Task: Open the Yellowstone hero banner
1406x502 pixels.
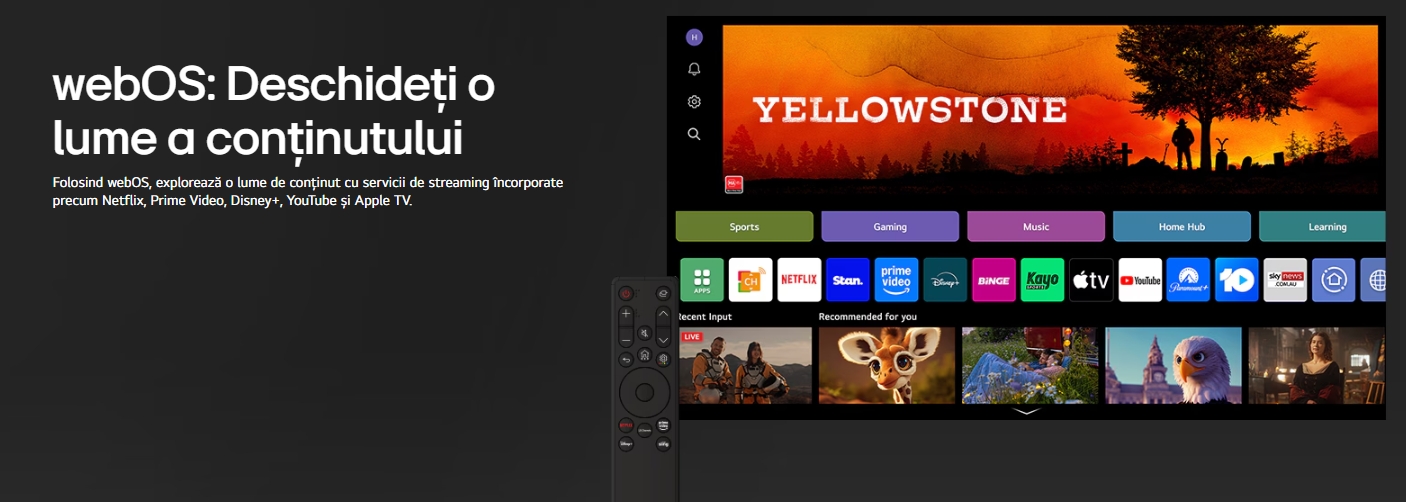Action: click(x=1050, y=110)
